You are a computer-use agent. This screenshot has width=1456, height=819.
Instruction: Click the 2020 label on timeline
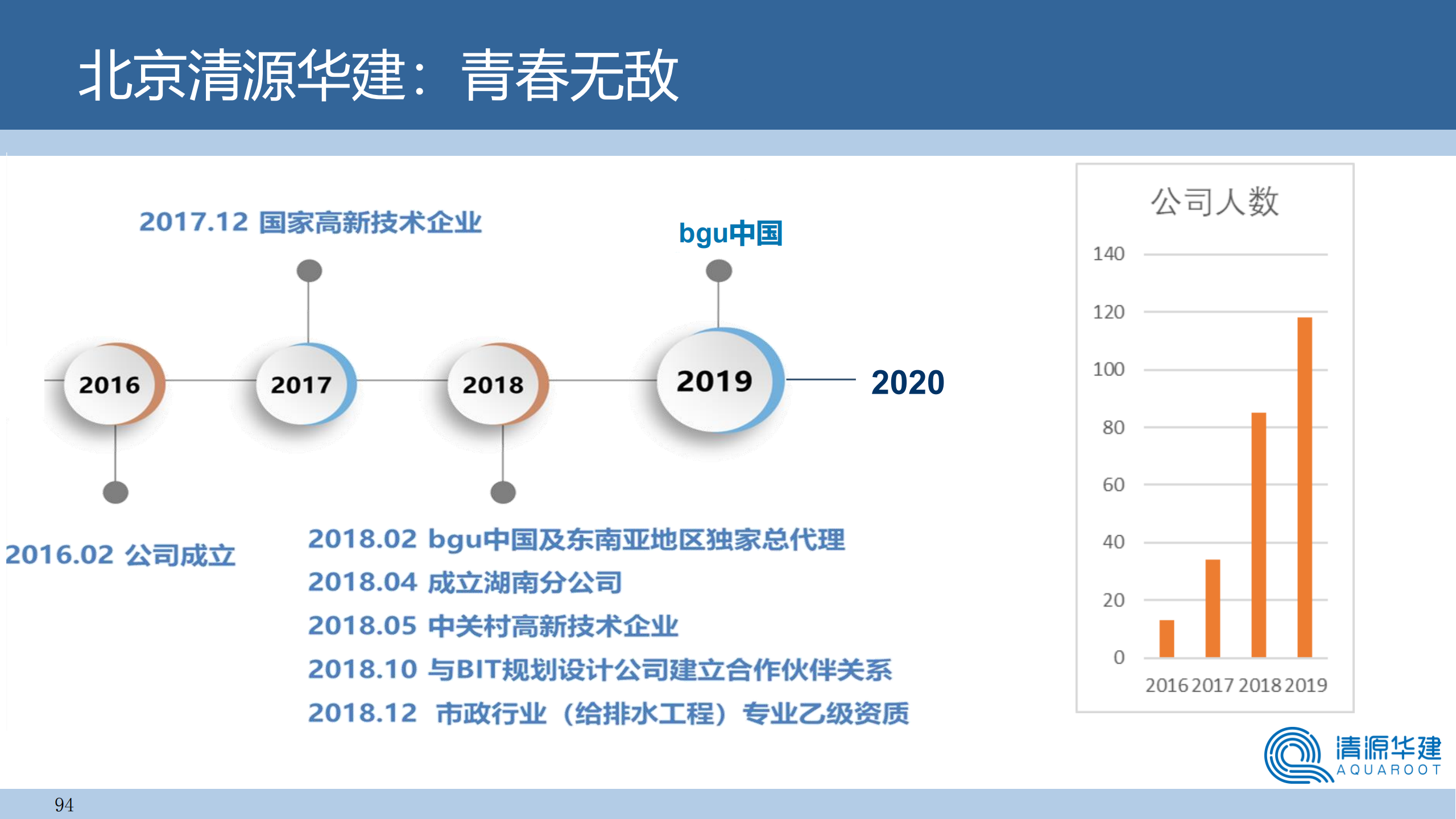click(907, 382)
